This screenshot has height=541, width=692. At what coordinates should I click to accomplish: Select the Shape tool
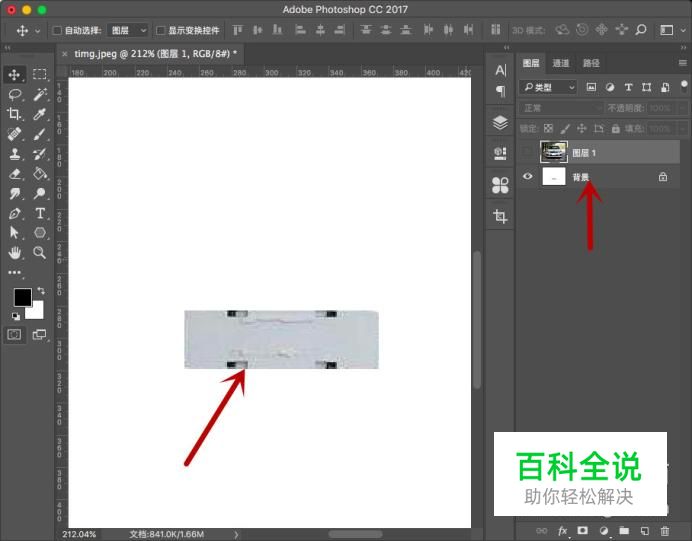click(x=40, y=233)
